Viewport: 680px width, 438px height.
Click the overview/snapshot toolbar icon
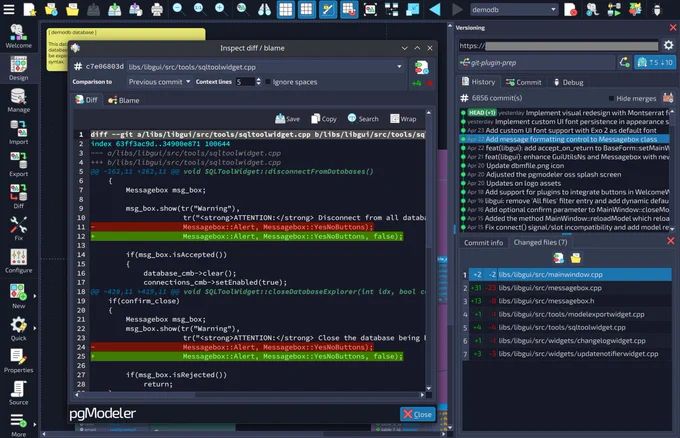click(370, 9)
